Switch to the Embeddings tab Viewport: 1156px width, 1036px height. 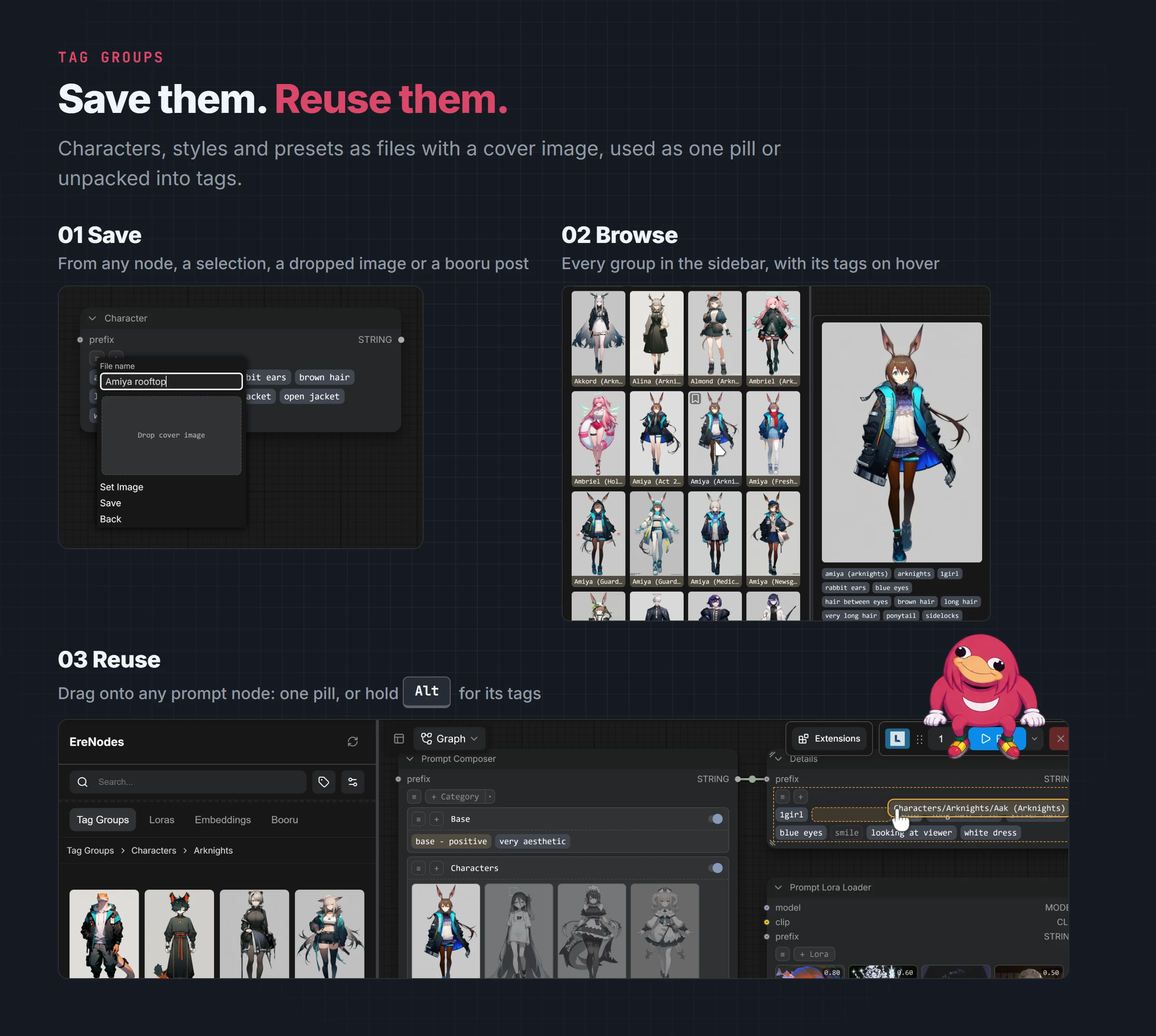(223, 820)
